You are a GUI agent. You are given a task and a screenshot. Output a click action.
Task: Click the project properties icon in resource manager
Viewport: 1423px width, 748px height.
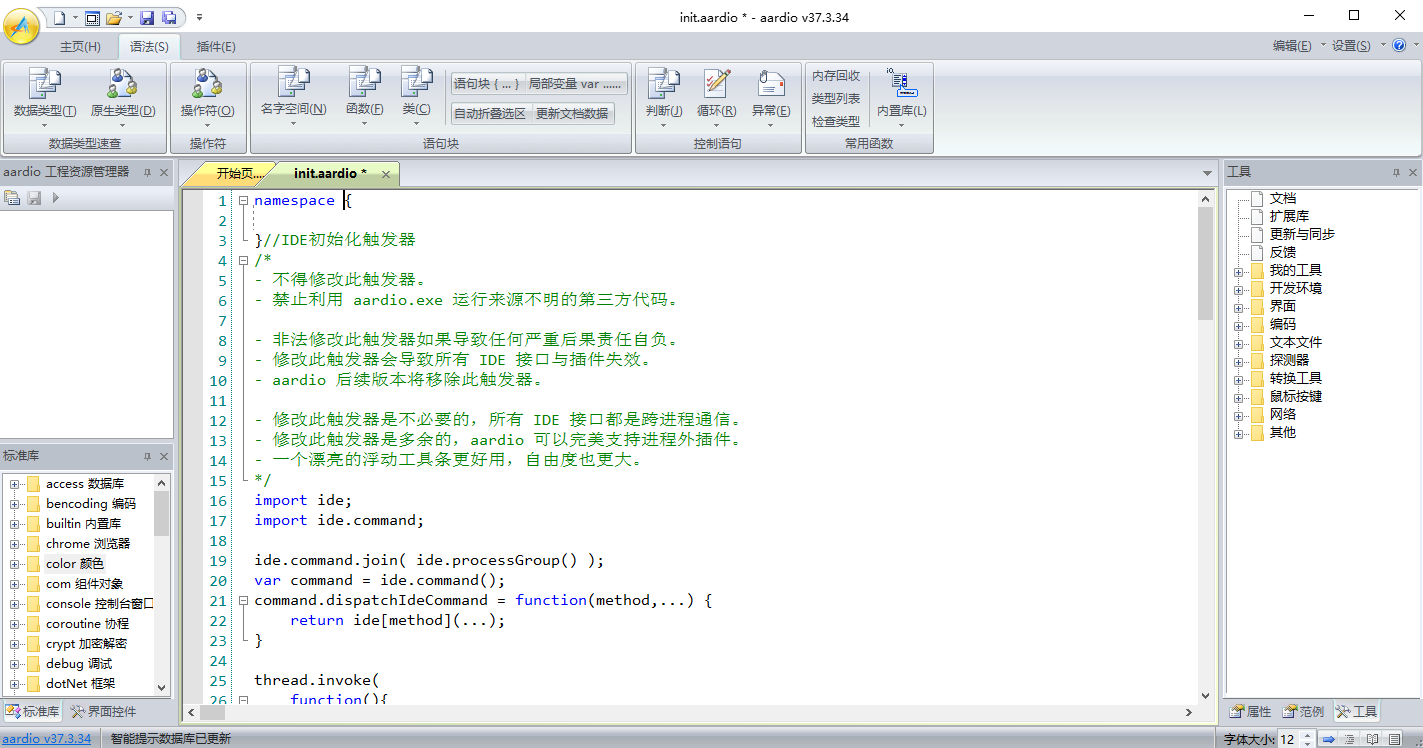click(13, 198)
